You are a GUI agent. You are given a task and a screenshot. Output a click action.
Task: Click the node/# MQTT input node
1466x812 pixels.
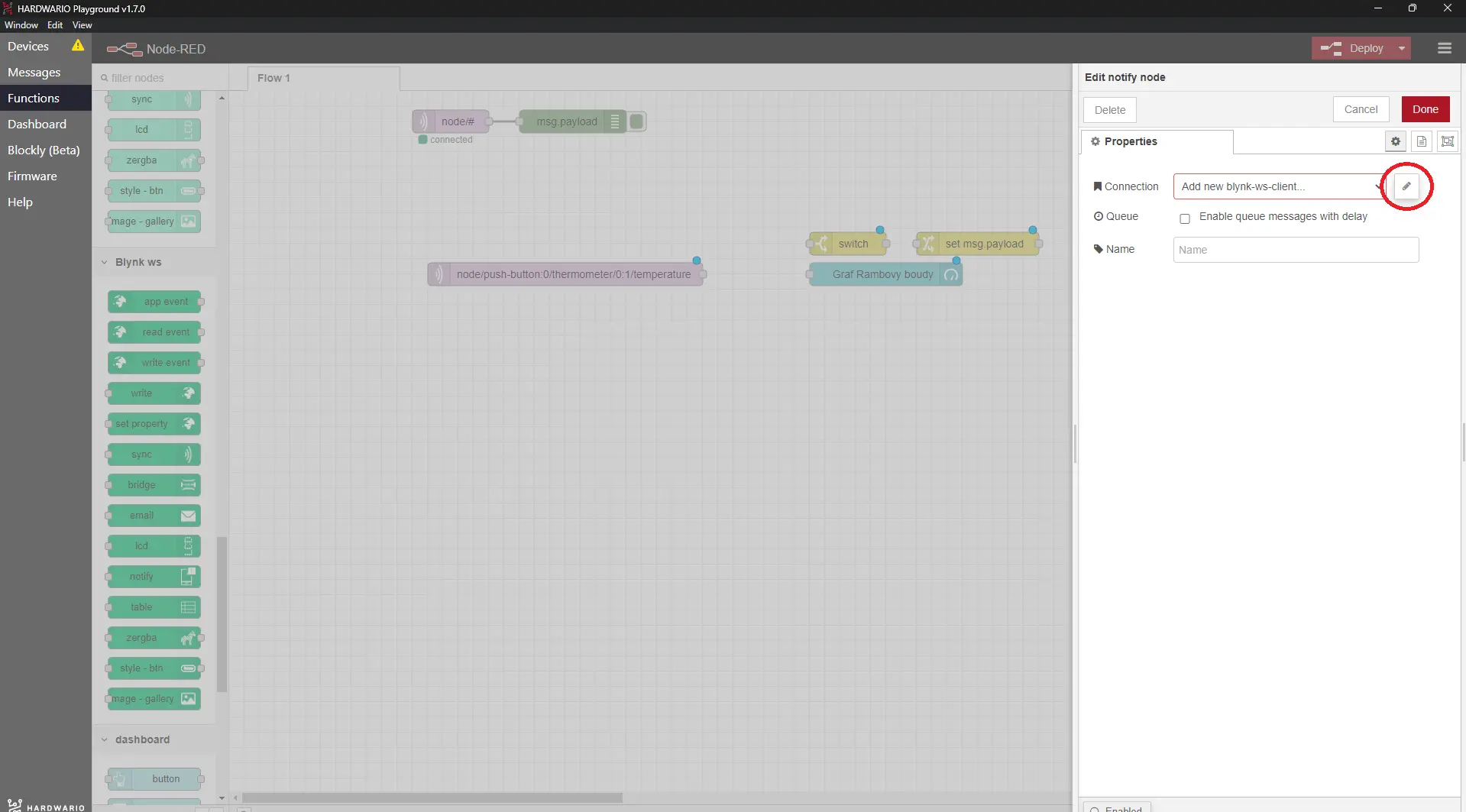[451, 121]
